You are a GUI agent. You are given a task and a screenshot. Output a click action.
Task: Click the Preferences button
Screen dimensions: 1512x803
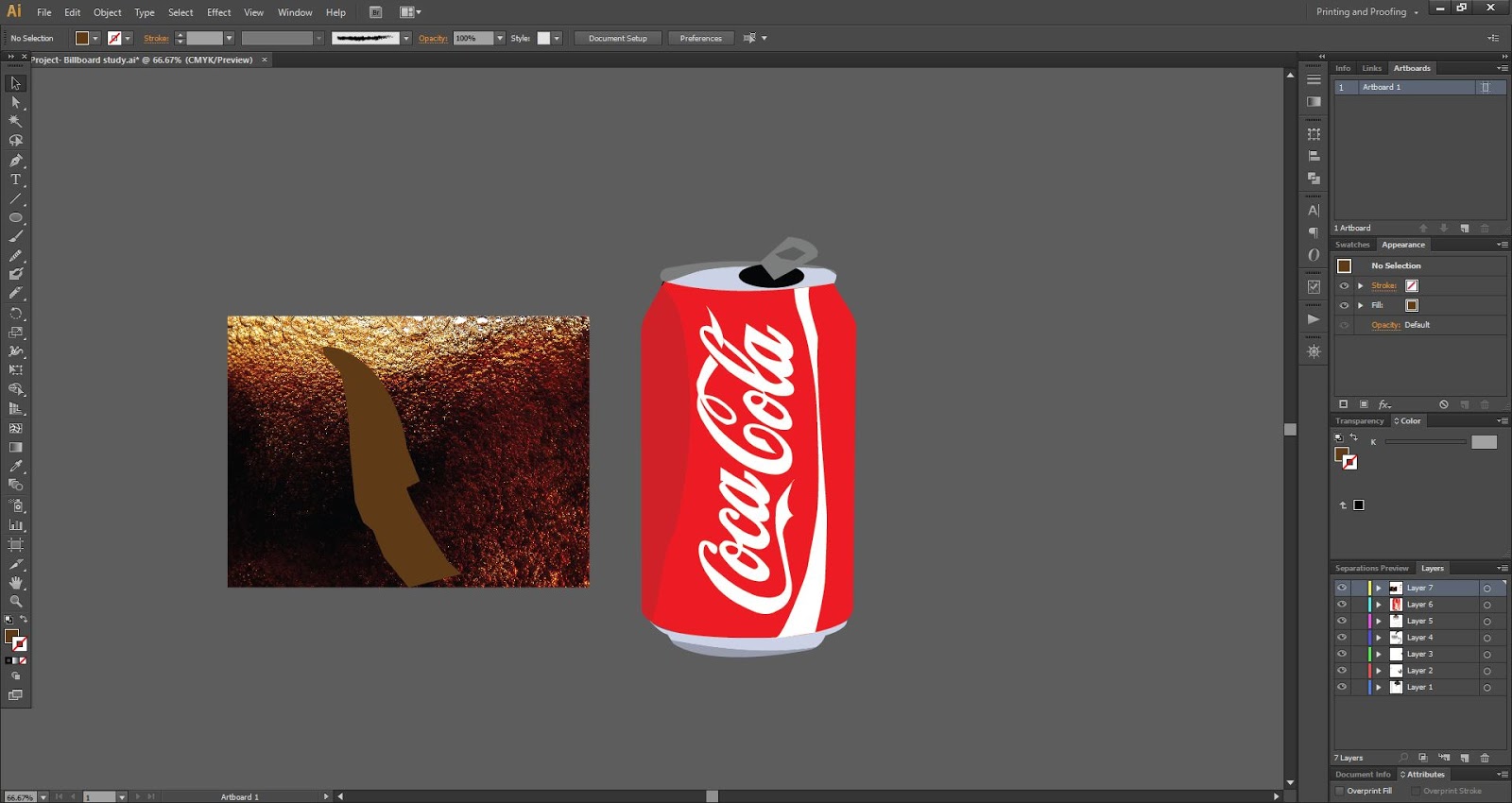(701, 39)
